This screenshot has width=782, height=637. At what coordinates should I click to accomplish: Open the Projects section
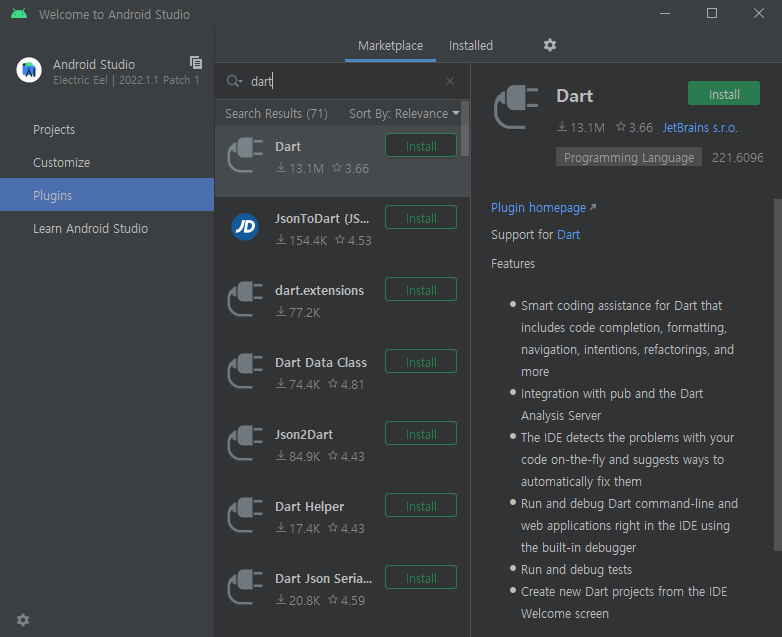pos(107,130)
